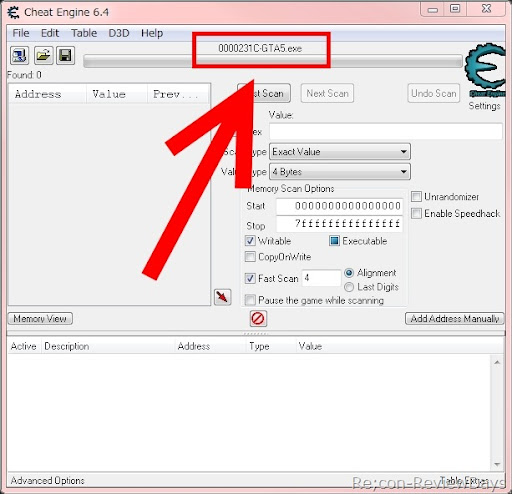512x494 pixels.
Task: Click the Found: 0 label
Action: click(x=24, y=75)
